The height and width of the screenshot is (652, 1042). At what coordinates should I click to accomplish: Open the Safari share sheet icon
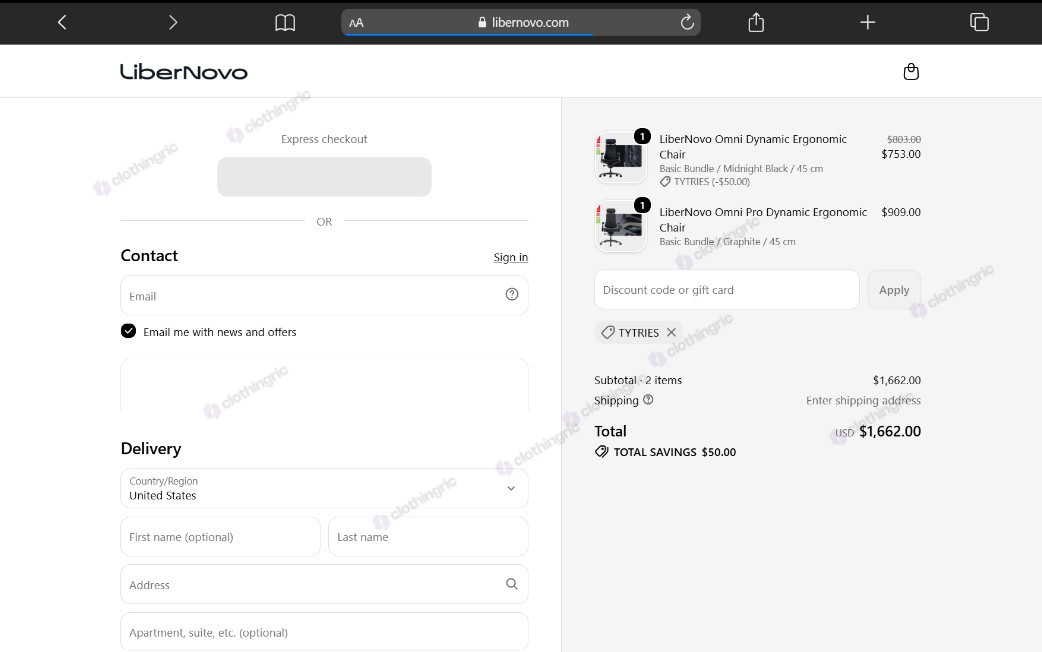click(756, 22)
